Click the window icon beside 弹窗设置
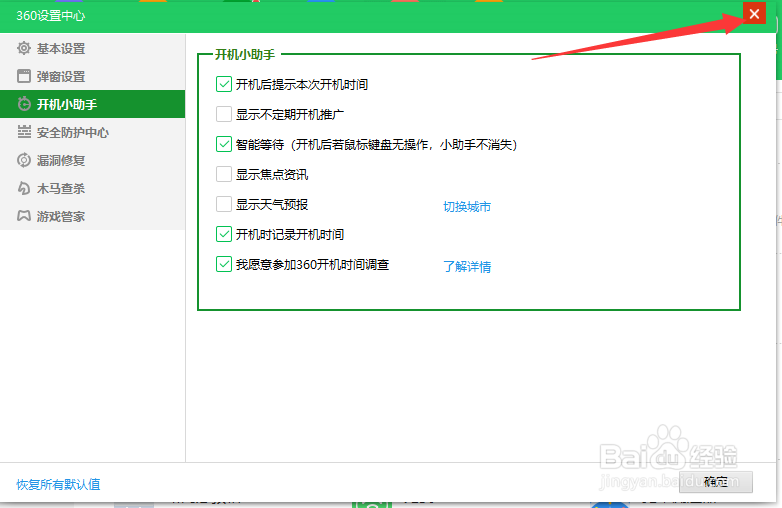 pyautogui.click(x=23, y=76)
